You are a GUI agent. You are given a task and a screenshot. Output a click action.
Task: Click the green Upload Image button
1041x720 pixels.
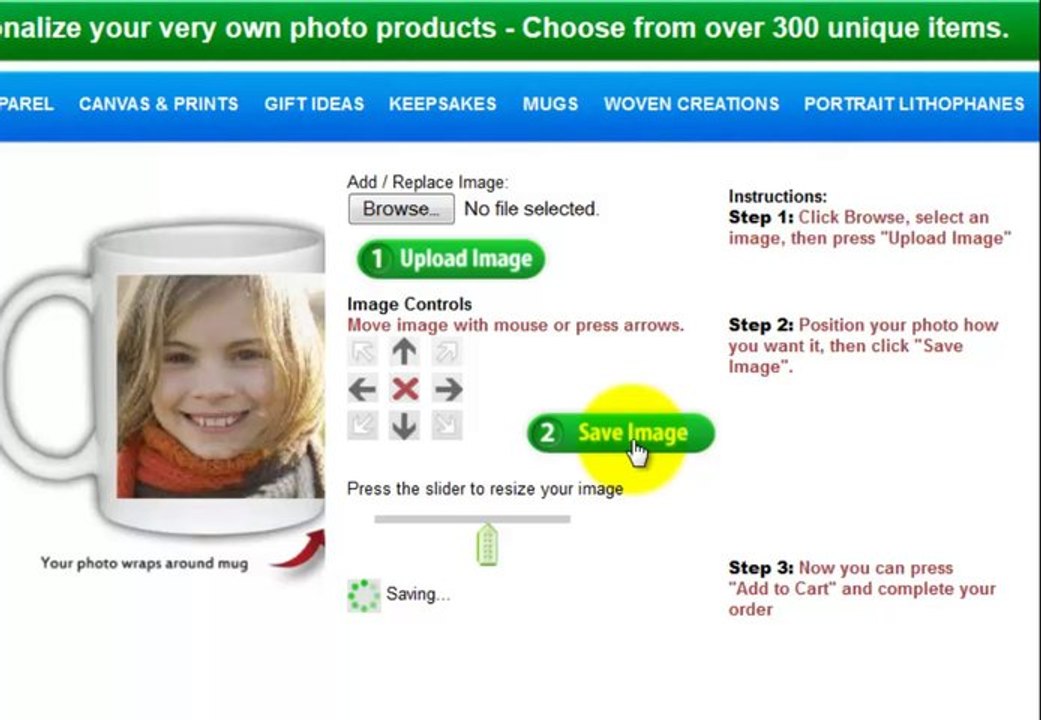coord(451,259)
